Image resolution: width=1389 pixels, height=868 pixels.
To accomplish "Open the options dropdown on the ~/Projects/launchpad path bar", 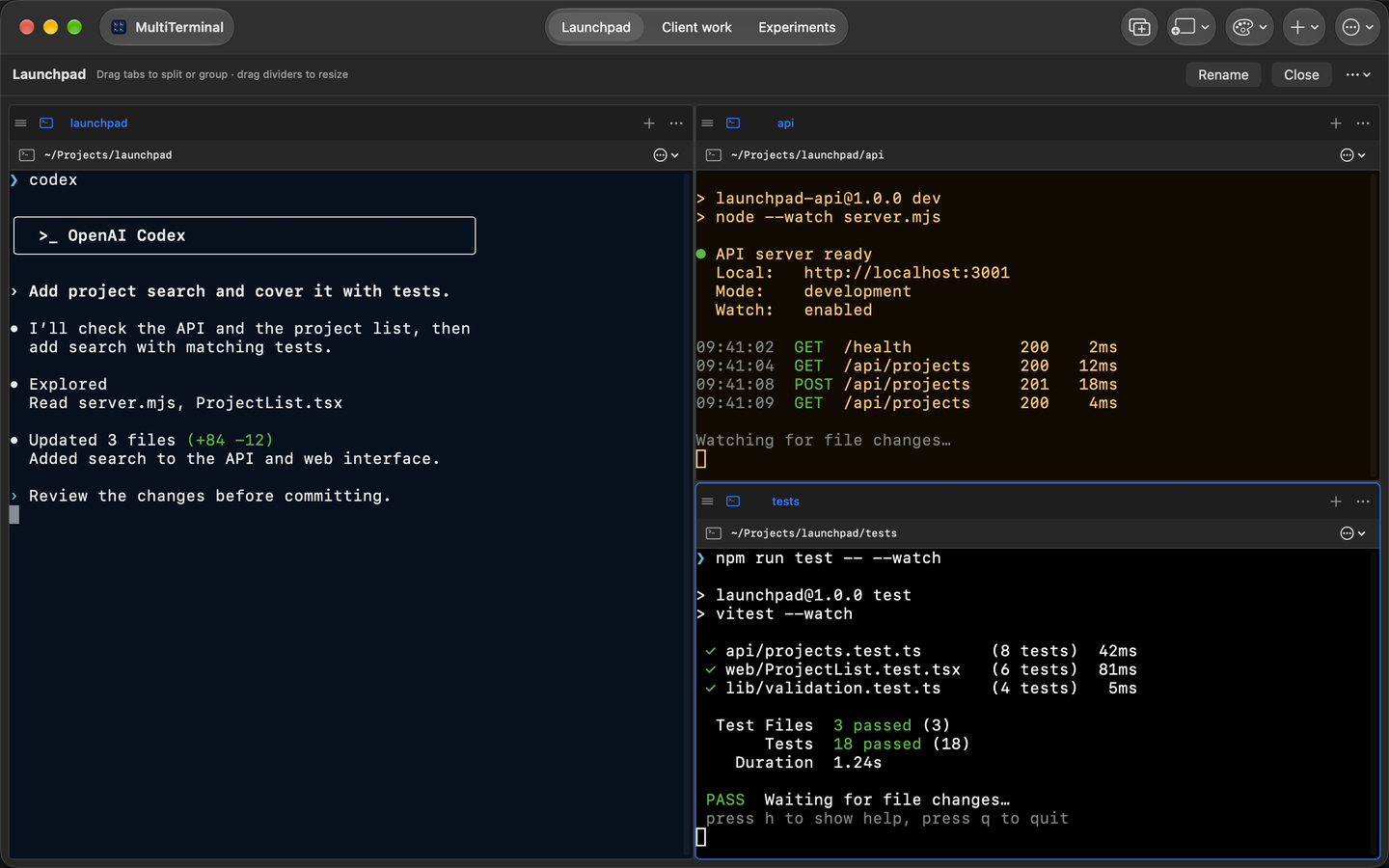I will point(666,155).
